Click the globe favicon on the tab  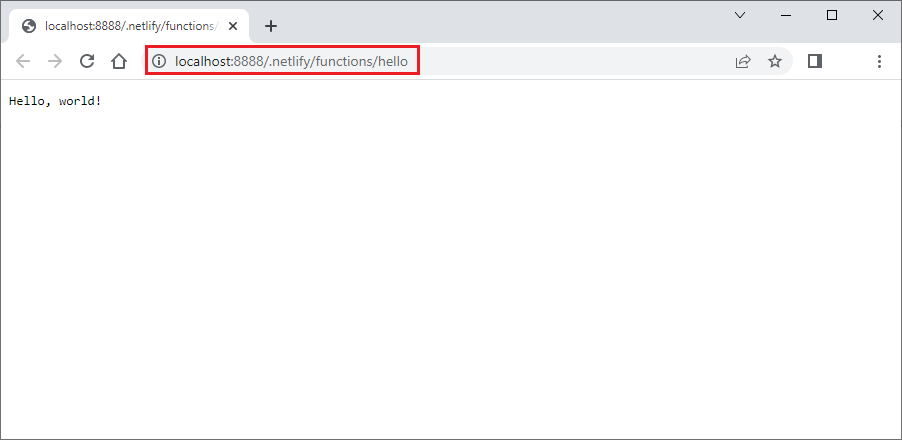pyautogui.click(x=29, y=26)
